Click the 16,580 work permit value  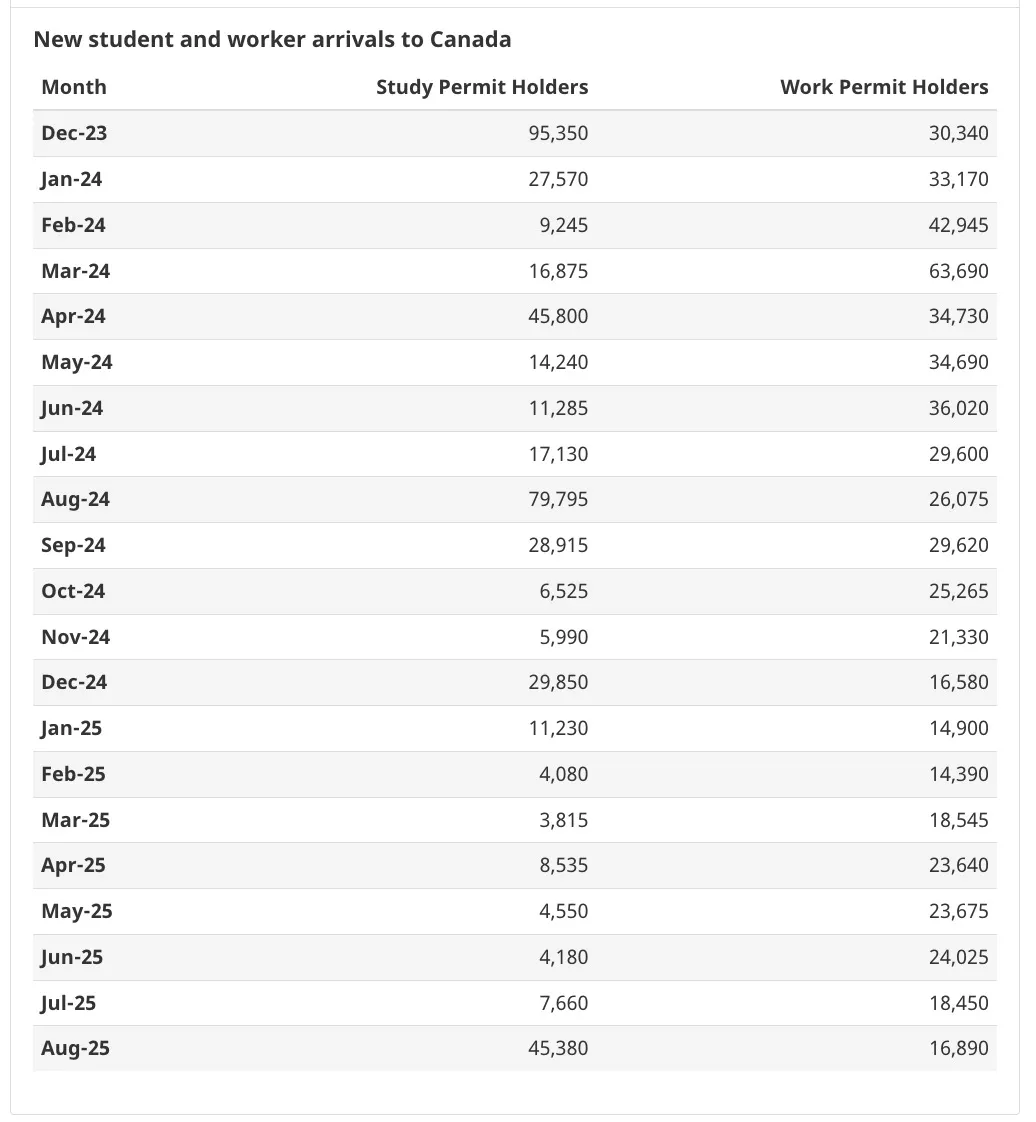point(958,682)
